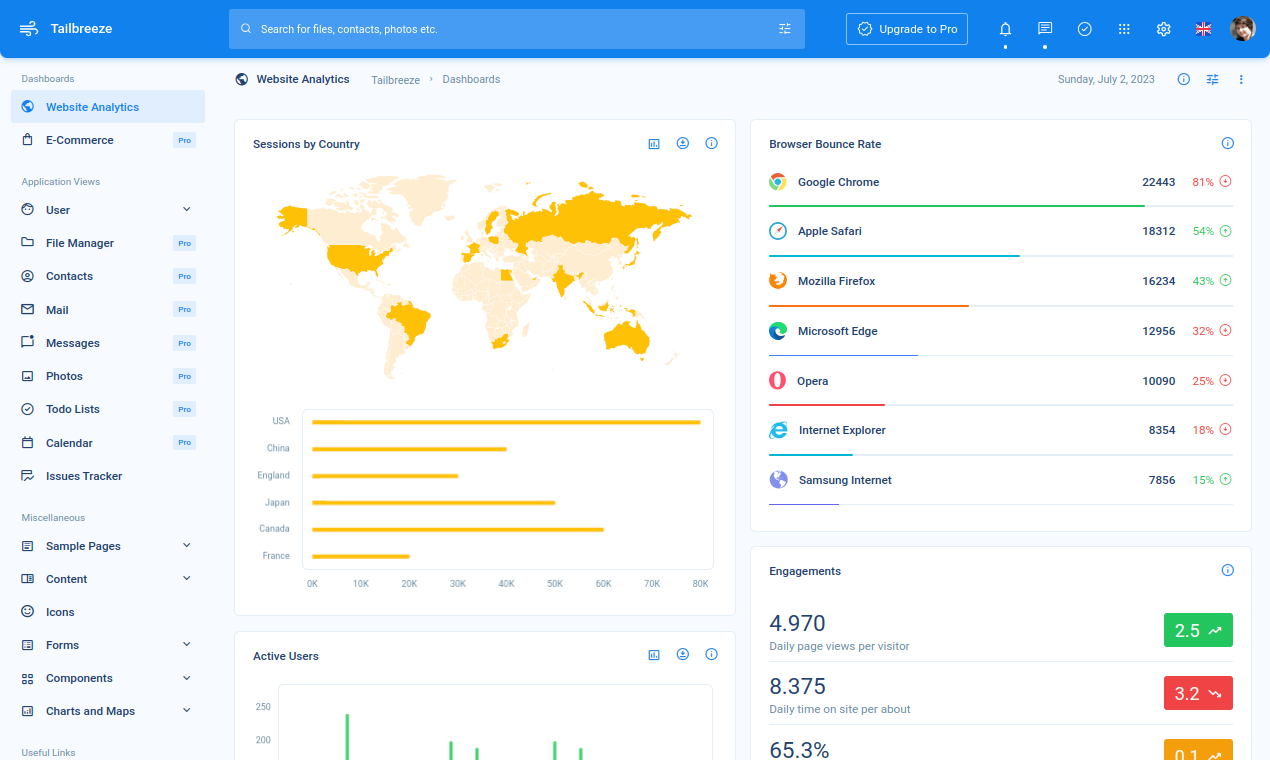
Task: Click the Internet Explorer icon
Action: 778,430
